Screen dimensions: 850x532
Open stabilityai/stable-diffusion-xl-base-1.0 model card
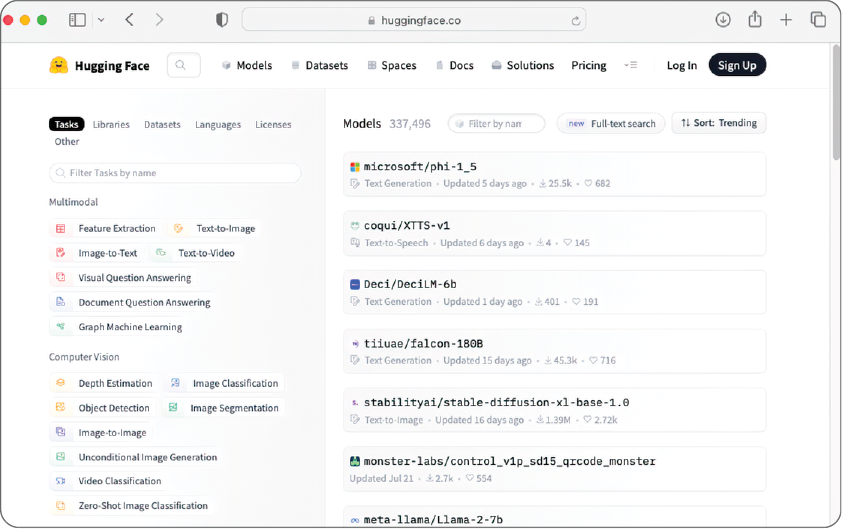tap(554, 410)
